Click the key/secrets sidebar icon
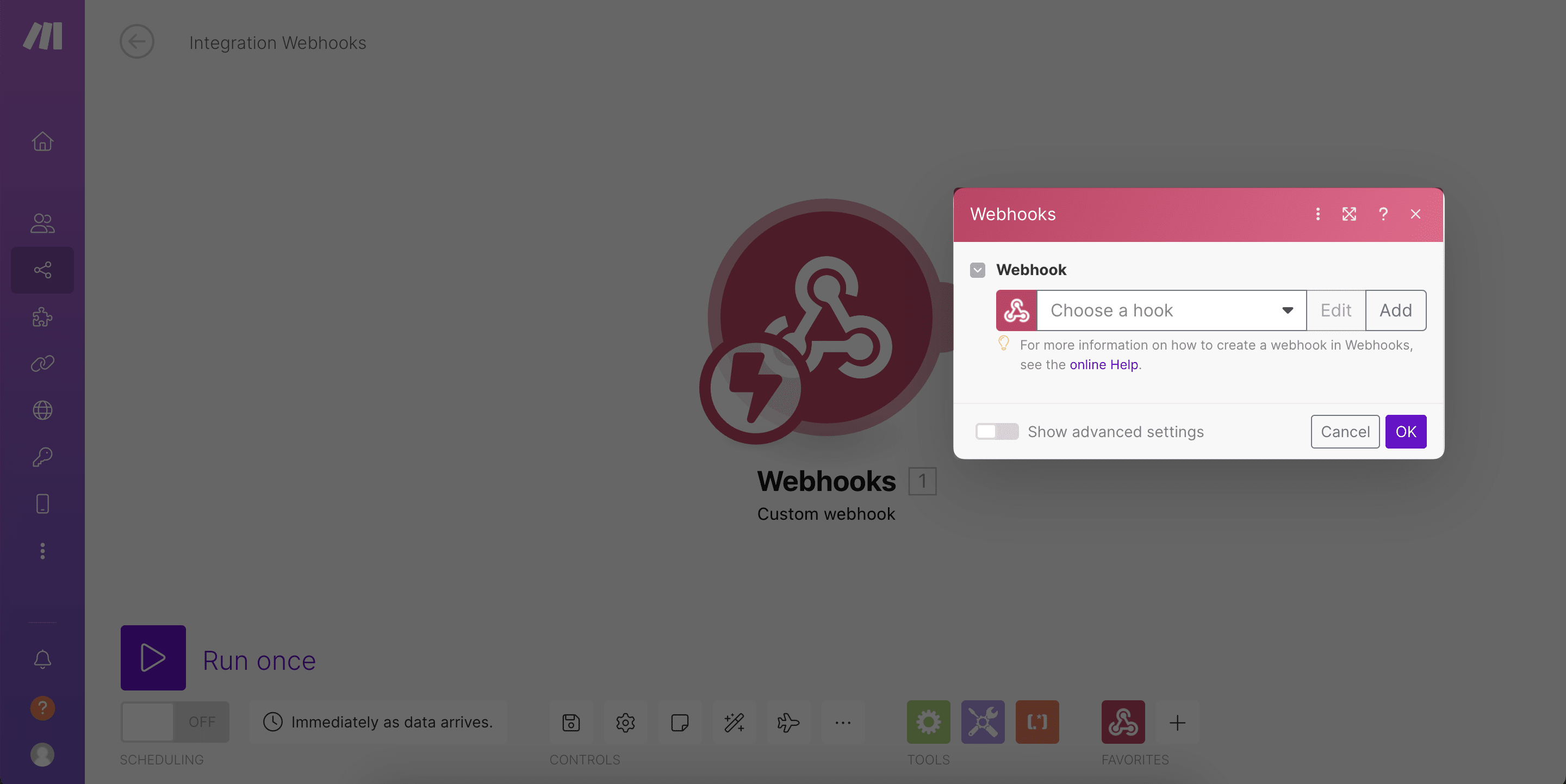Viewport: 1566px width, 784px height. (42, 457)
